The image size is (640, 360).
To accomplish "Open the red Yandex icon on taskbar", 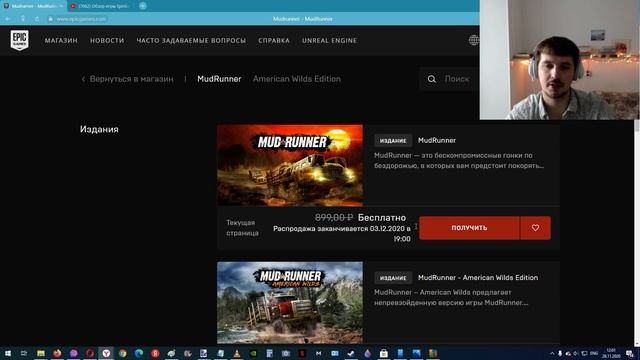I will tap(155, 353).
